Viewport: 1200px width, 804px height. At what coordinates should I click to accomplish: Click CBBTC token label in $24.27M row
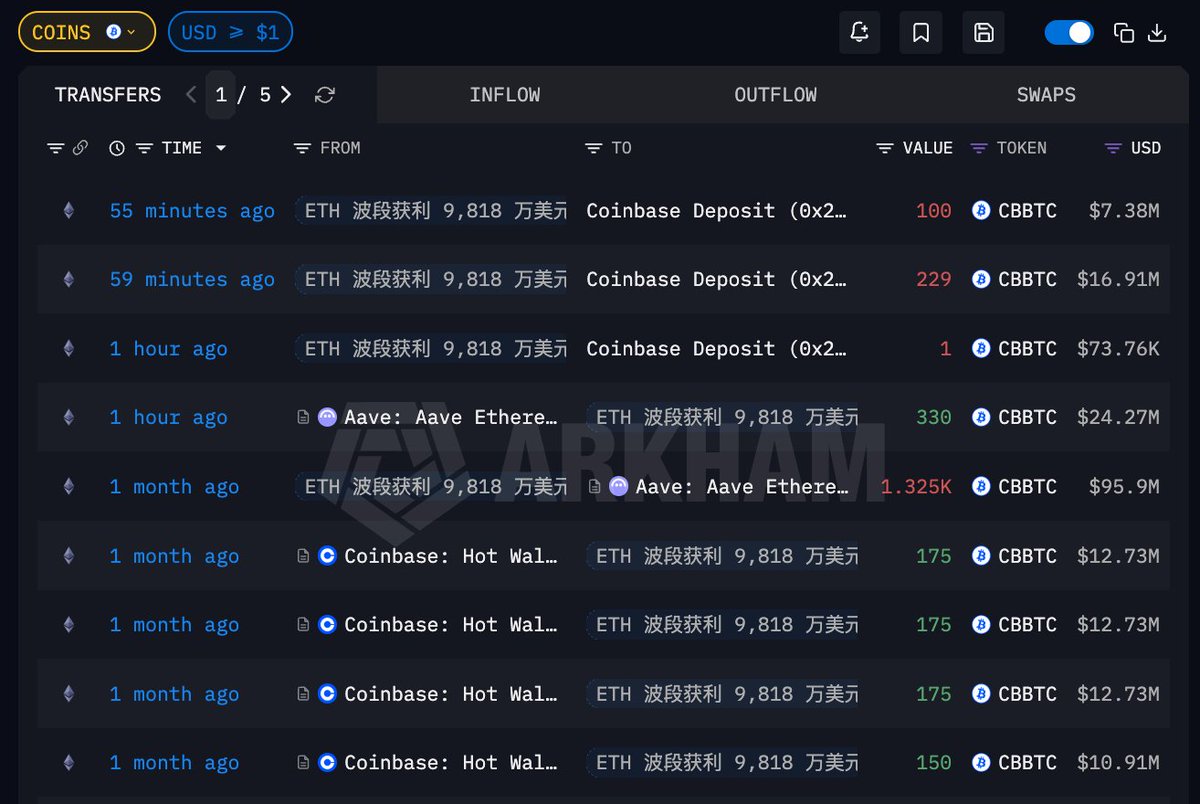(x=1027, y=418)
